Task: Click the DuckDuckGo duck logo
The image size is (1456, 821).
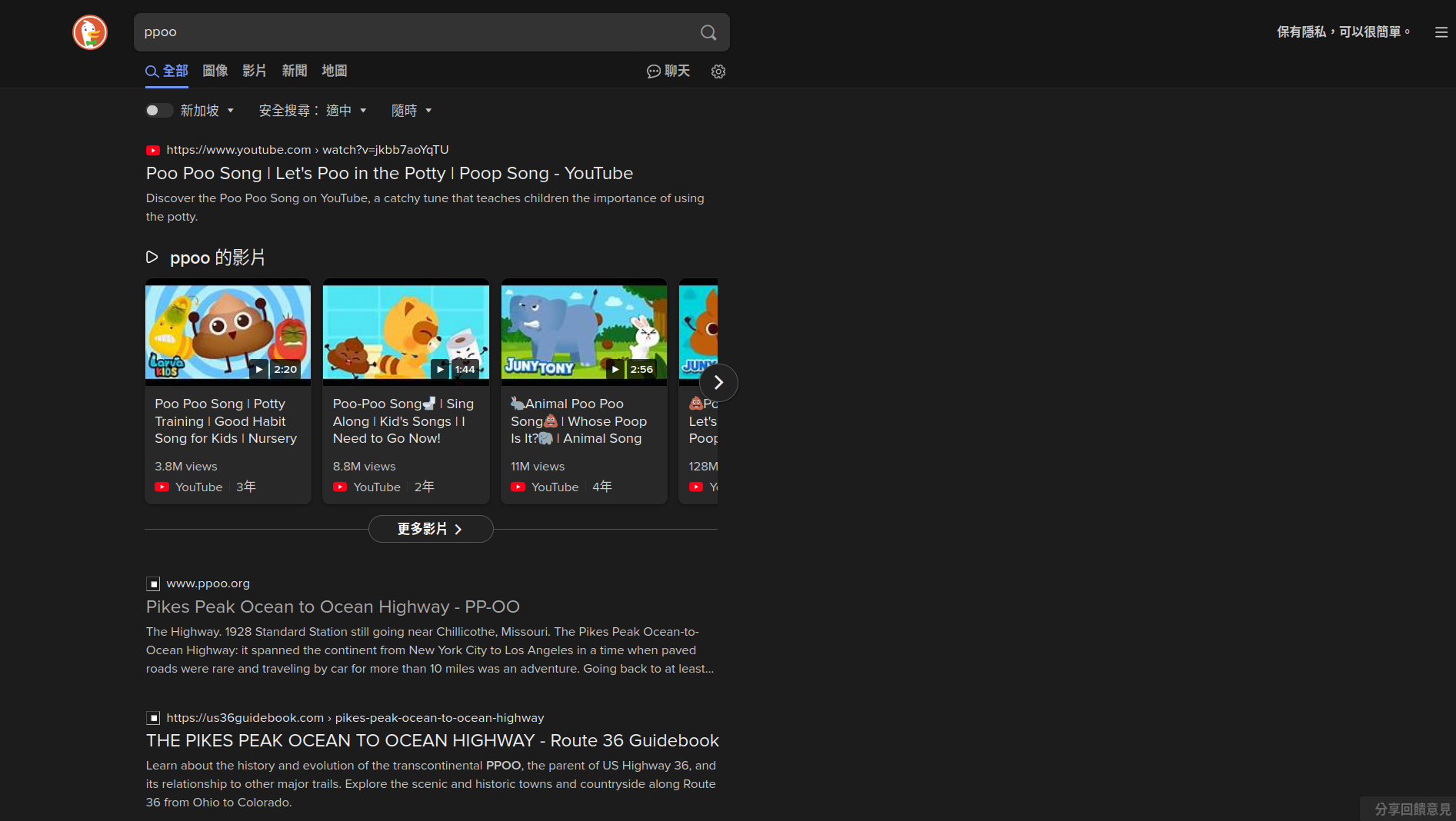Action: pyautogui.click(x=90, y=32)
